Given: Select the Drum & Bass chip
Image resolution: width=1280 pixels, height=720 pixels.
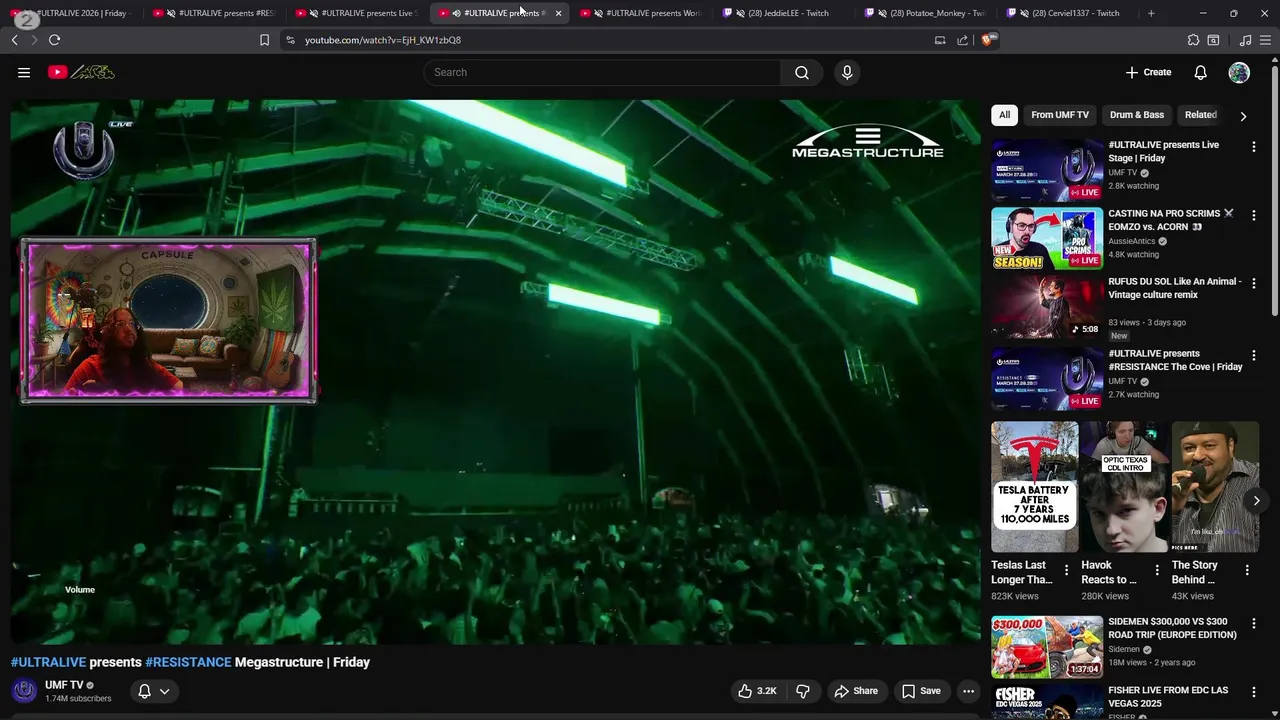Looking at the screenshot, I should pyautogui.click(x=1137, y=115).
